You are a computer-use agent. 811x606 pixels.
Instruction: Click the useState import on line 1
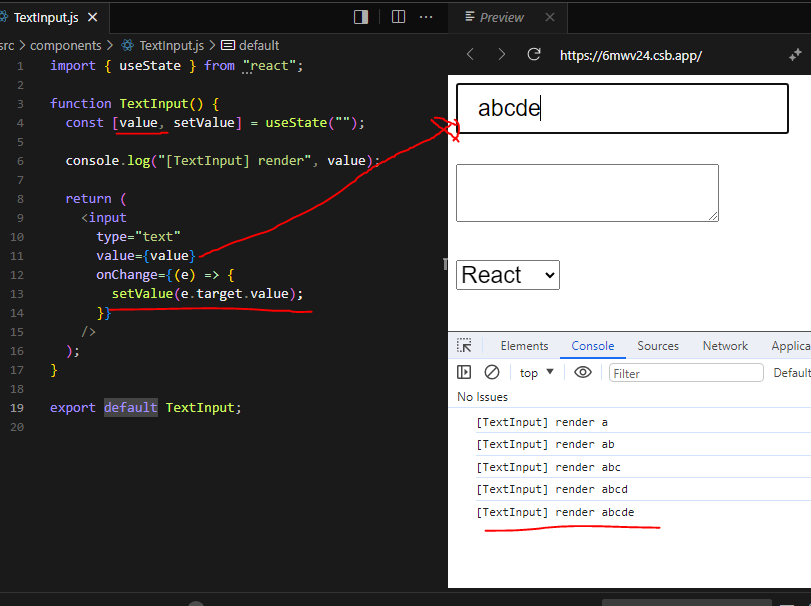pyautogui.click(x=150, y=66)
